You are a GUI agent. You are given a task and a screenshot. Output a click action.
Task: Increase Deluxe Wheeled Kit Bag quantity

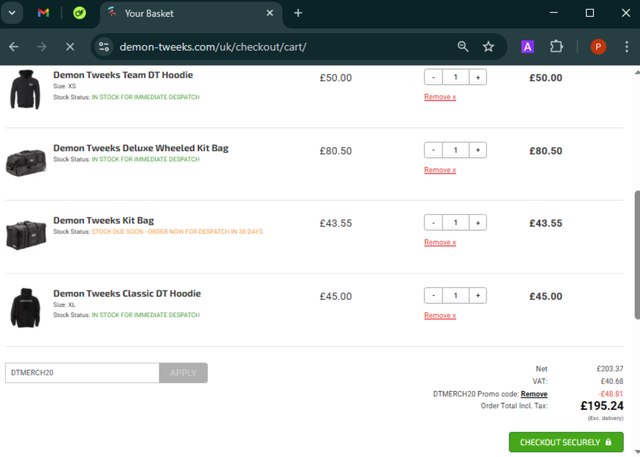pyautogui.click(x=478, y=150)
